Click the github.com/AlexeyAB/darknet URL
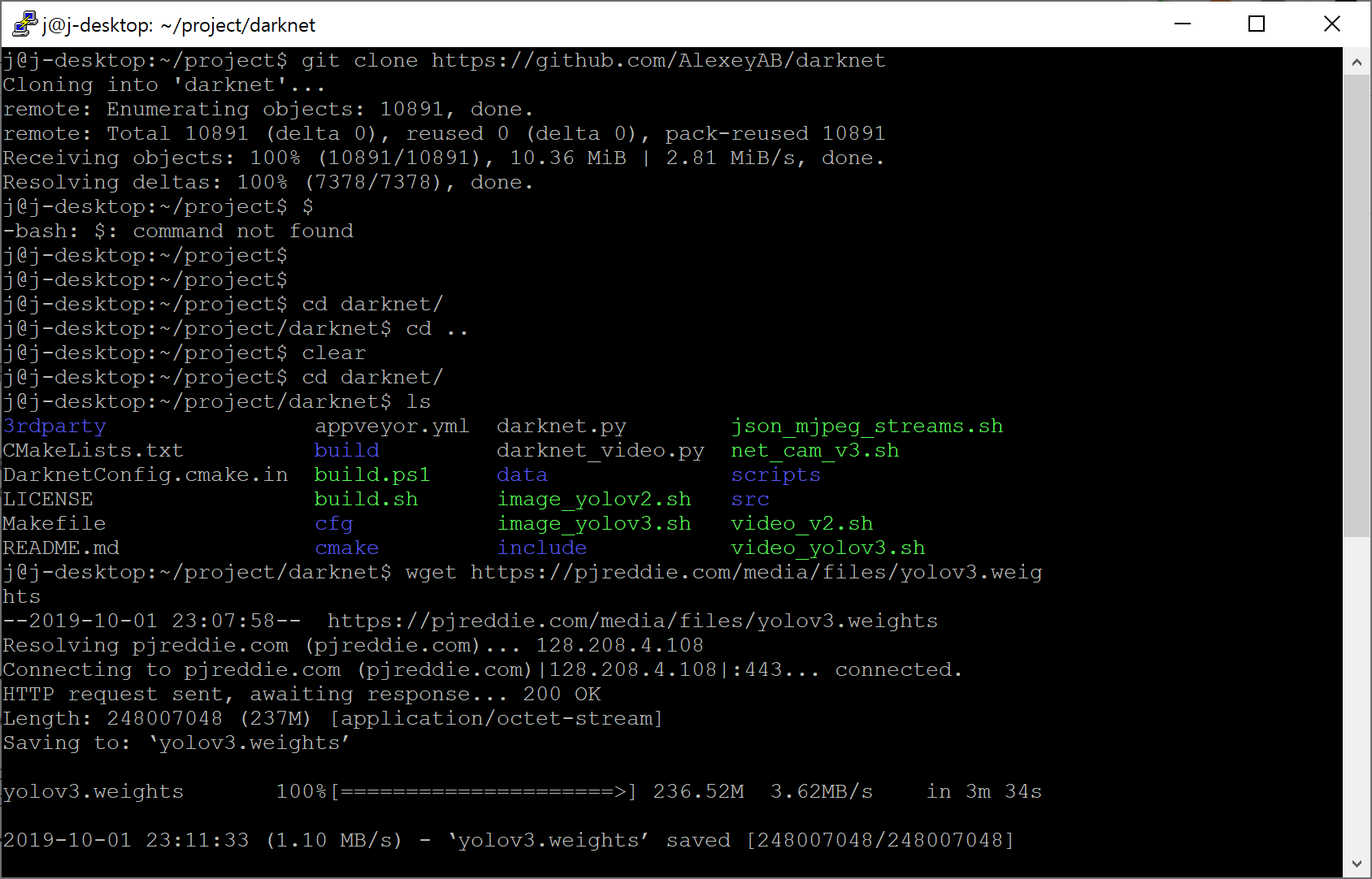 click(658, 61)
